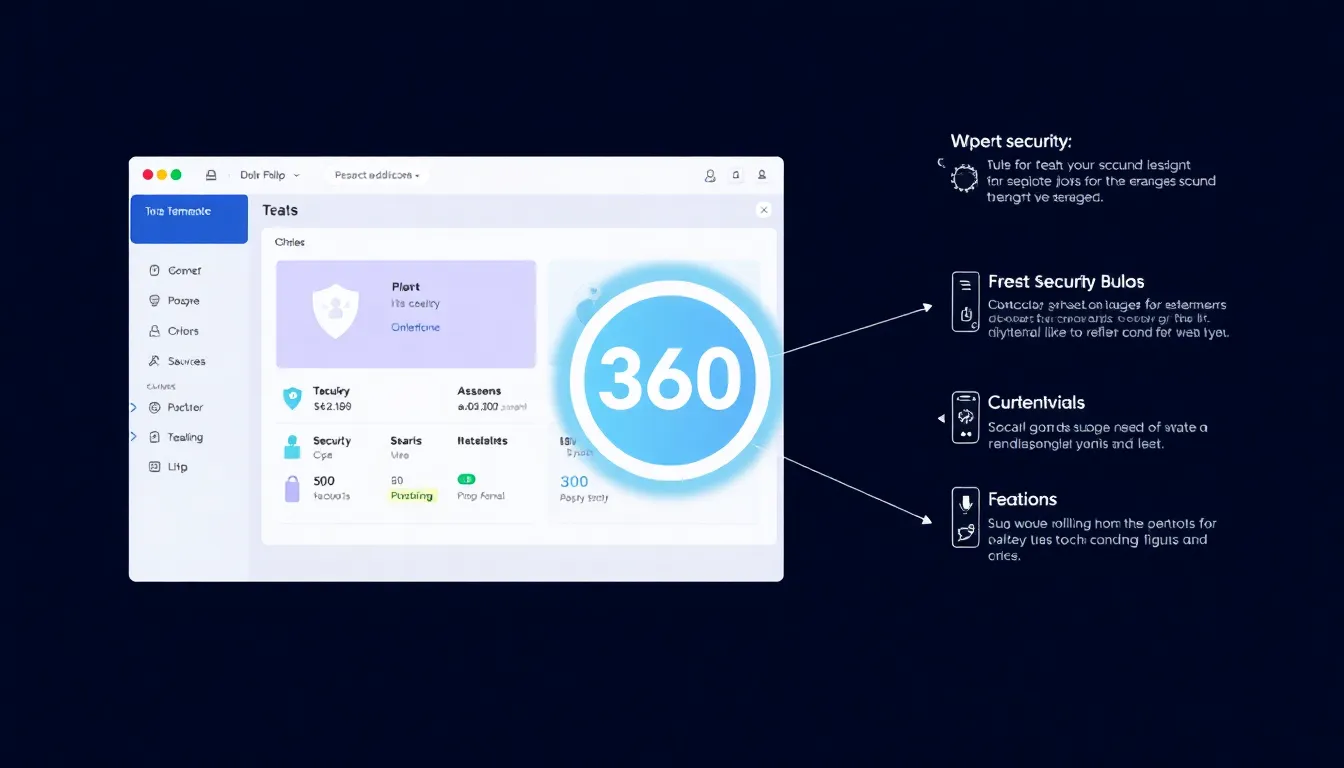Click the blue shield icon next to "Tecufry"
This screenshot has height=768, width=1344.
coord(291,398)
